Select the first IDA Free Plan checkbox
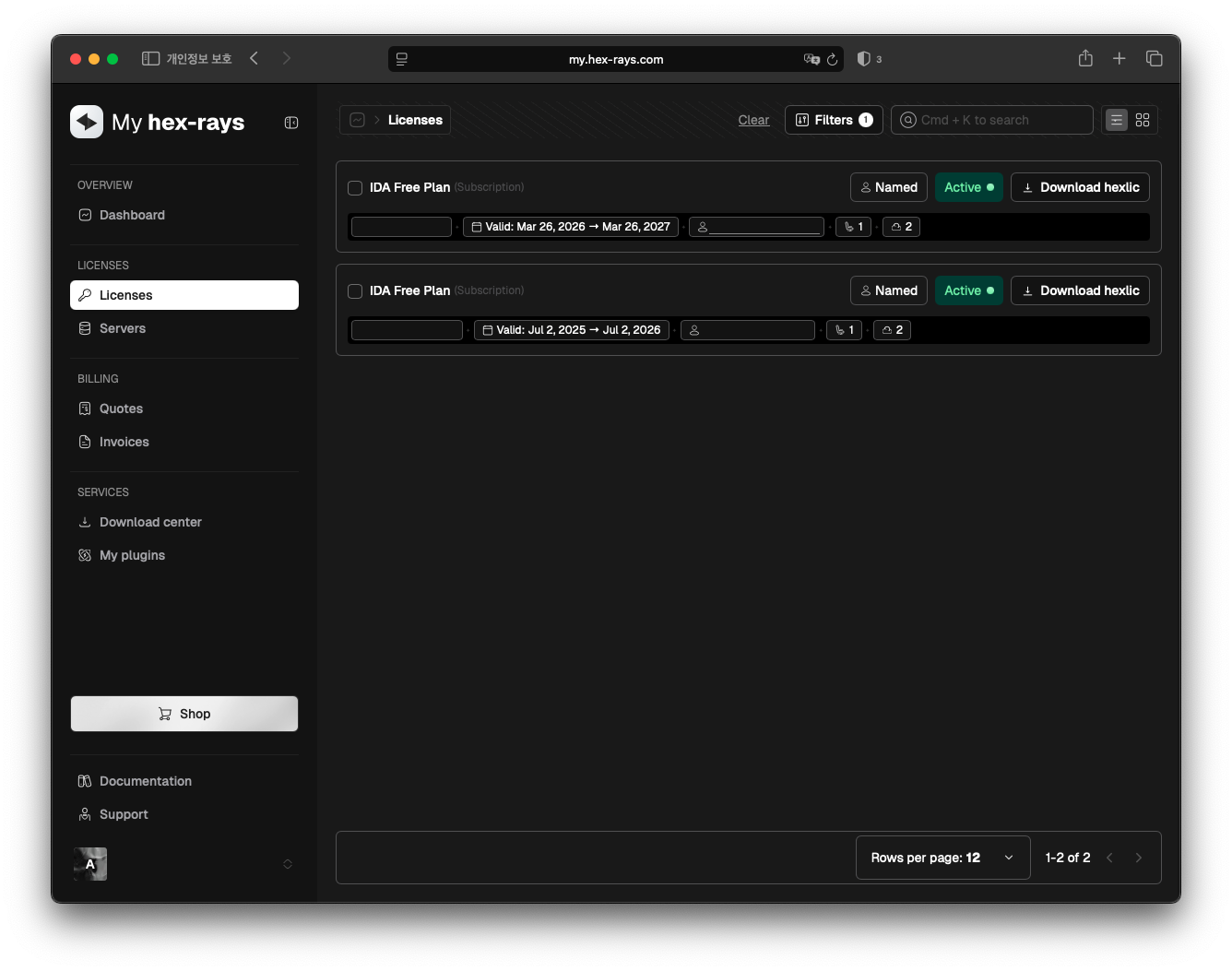The image size is (1232, 971). pos(355,188)
